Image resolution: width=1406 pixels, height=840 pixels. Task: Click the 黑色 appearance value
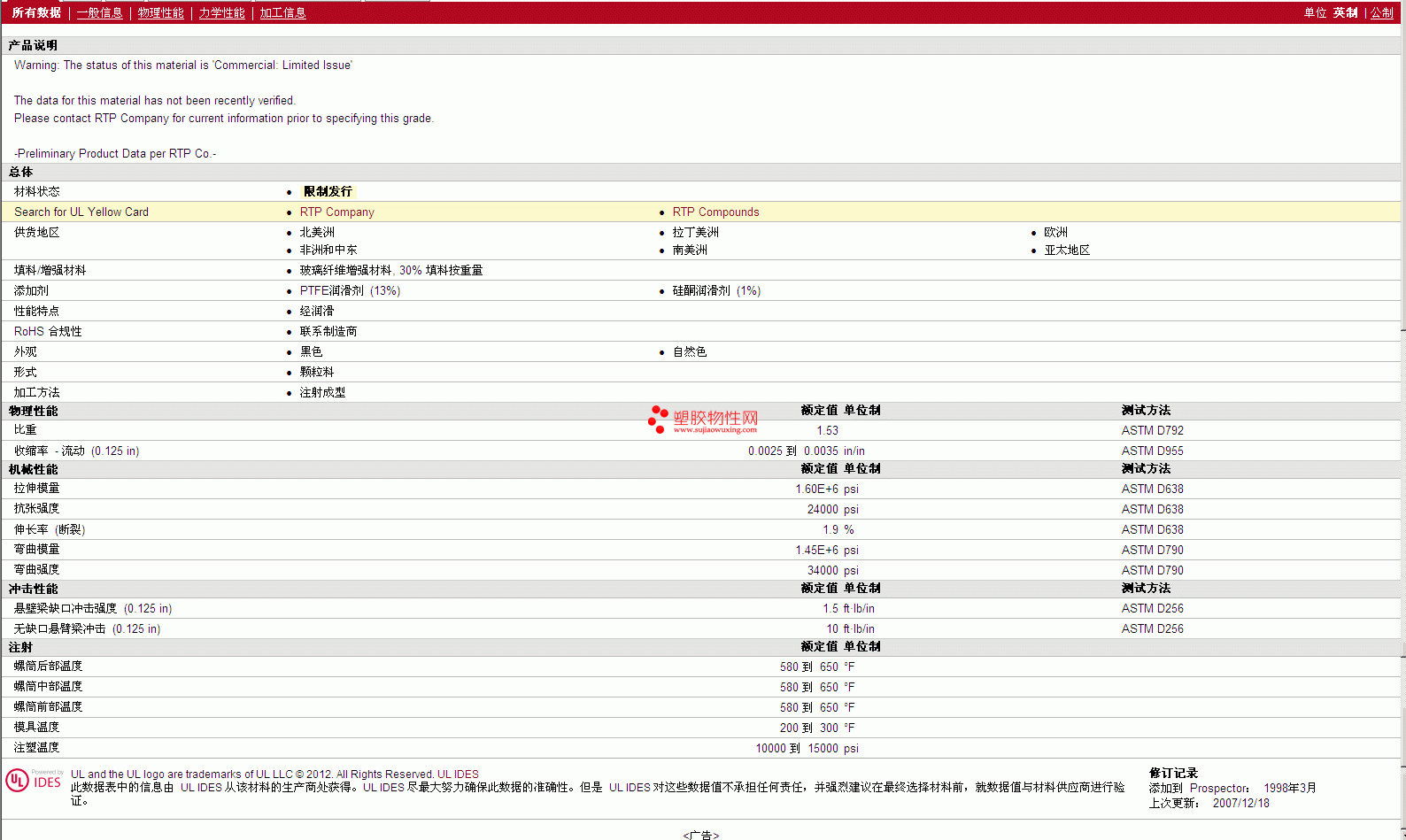coord(311,351)
